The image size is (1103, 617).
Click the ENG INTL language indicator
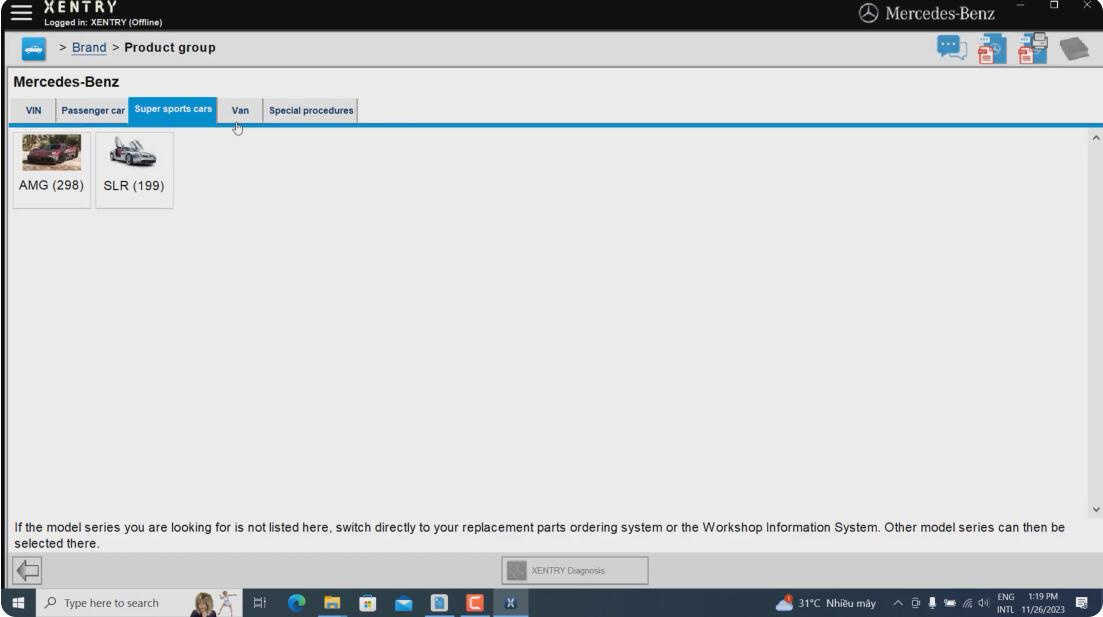pos(1006,603)
